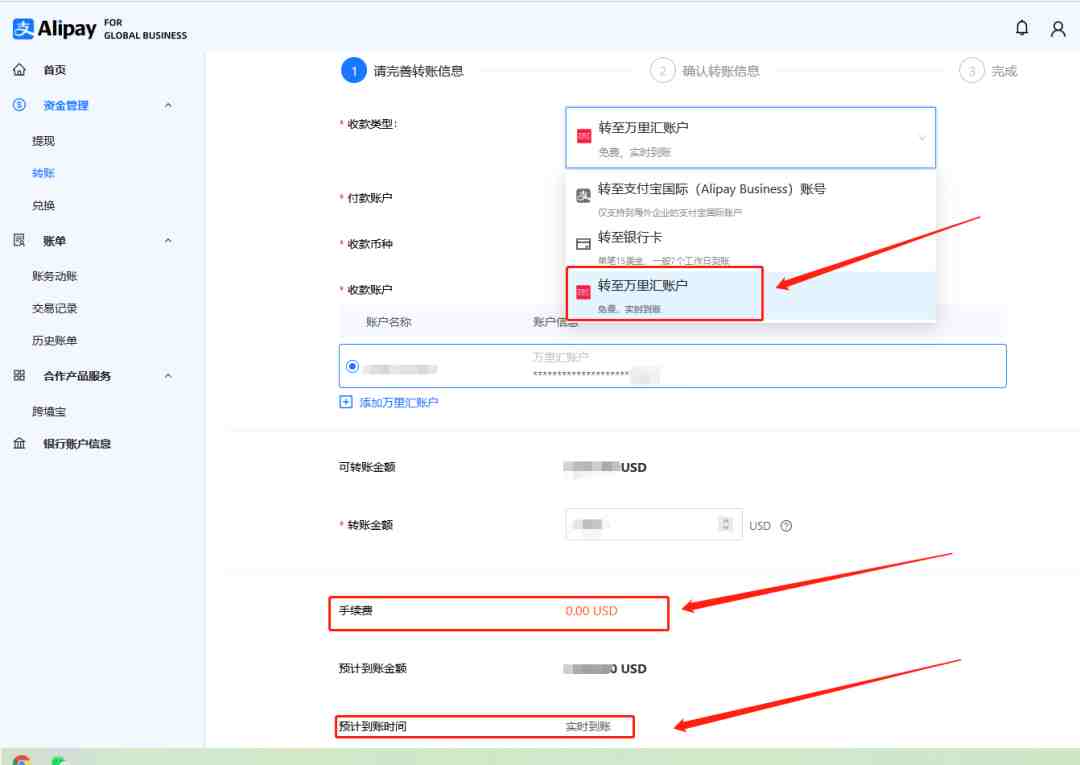Screen dimensions: 1080x765
Task: Open the notification bell
Action: (x=1022, y=28)
